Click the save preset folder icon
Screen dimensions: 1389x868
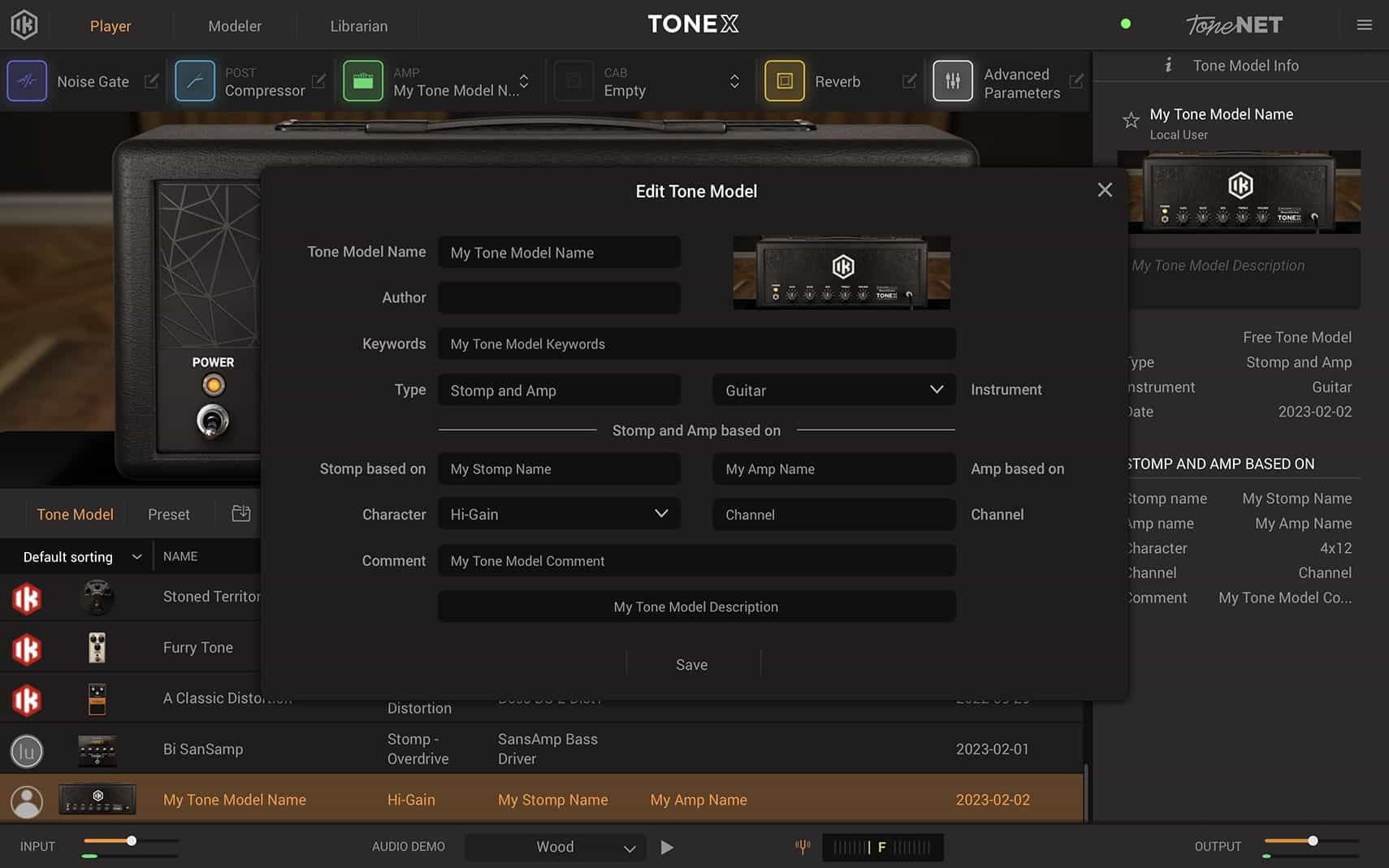(241, 513)
